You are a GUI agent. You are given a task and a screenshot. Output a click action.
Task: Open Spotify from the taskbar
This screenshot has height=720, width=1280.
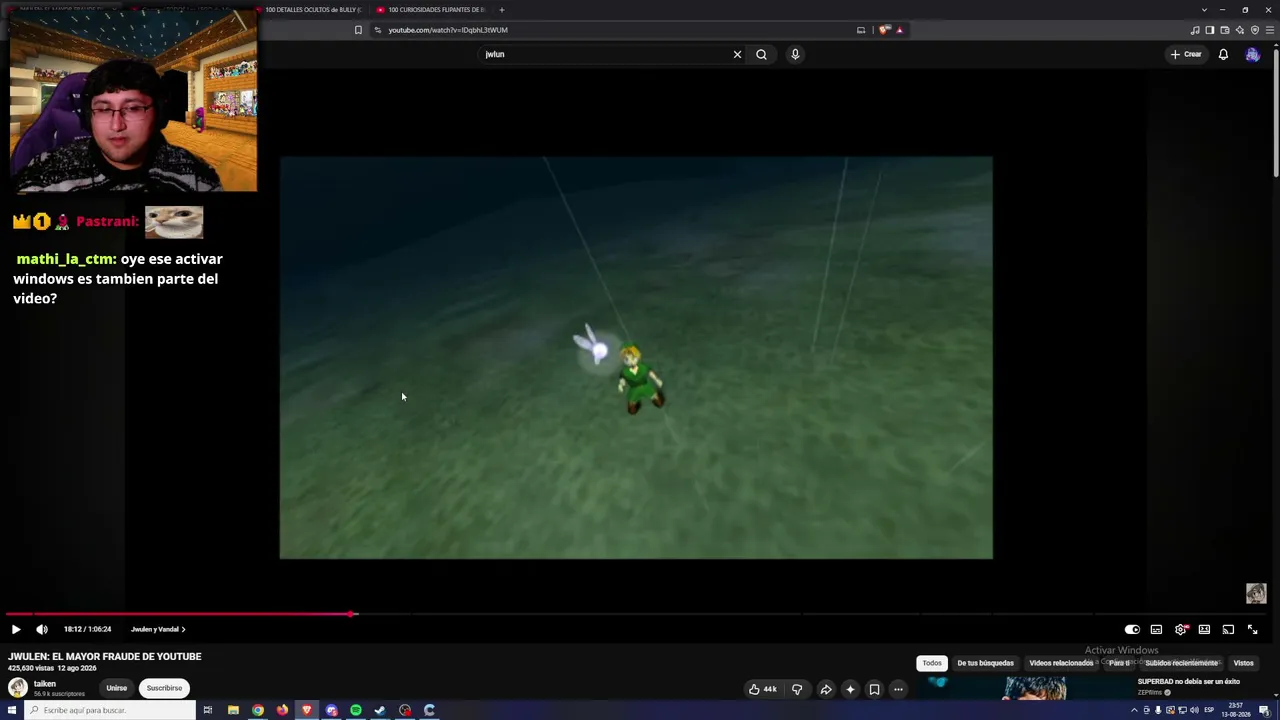(x=356, y=710)
